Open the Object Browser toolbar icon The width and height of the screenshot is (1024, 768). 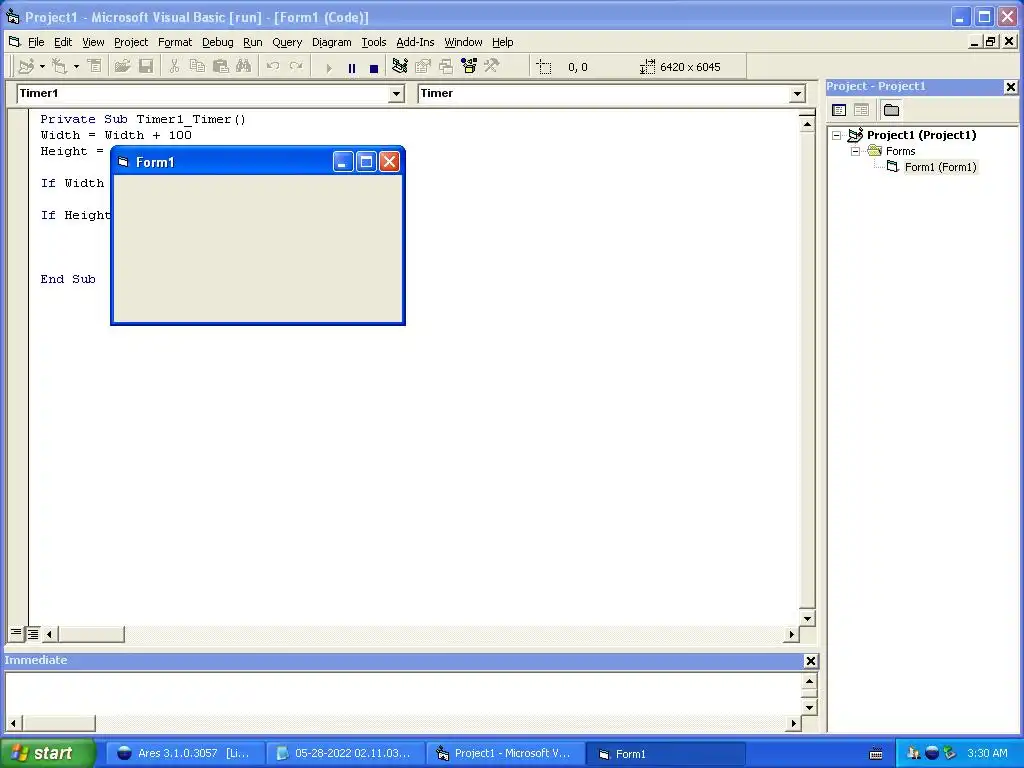click(x=469, y=66)
